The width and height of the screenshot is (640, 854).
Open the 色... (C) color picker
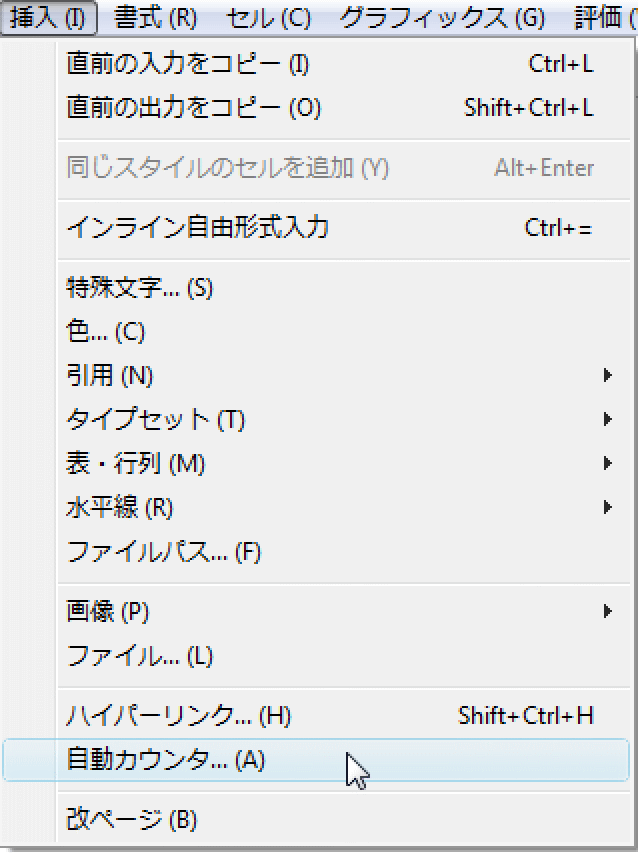[343, 331]
